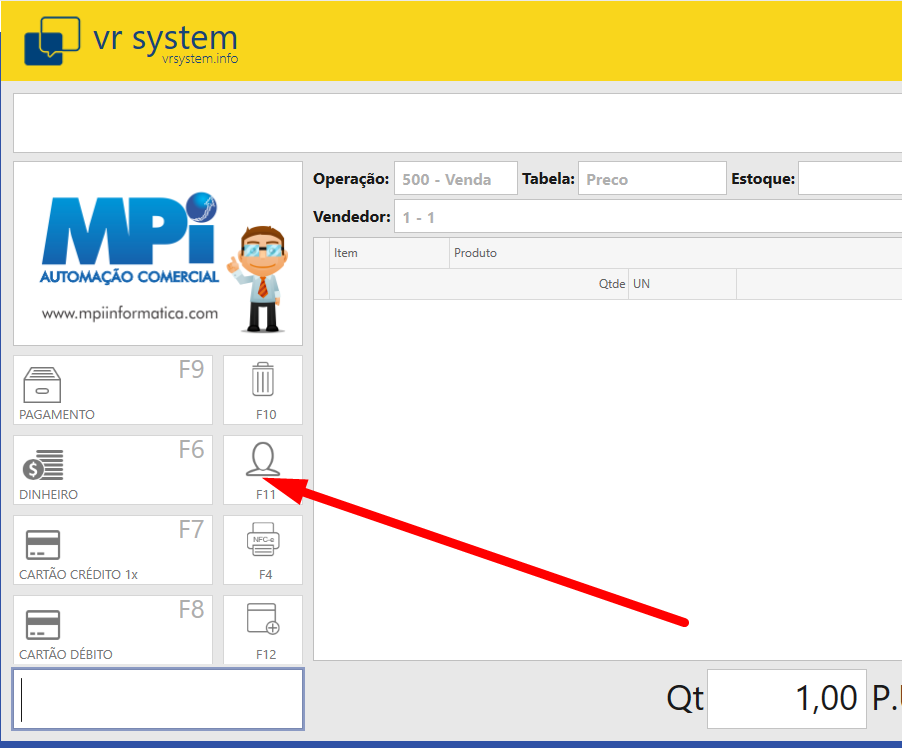Open the Estoque field
This screenshot has width=902, height=748.
849,179
